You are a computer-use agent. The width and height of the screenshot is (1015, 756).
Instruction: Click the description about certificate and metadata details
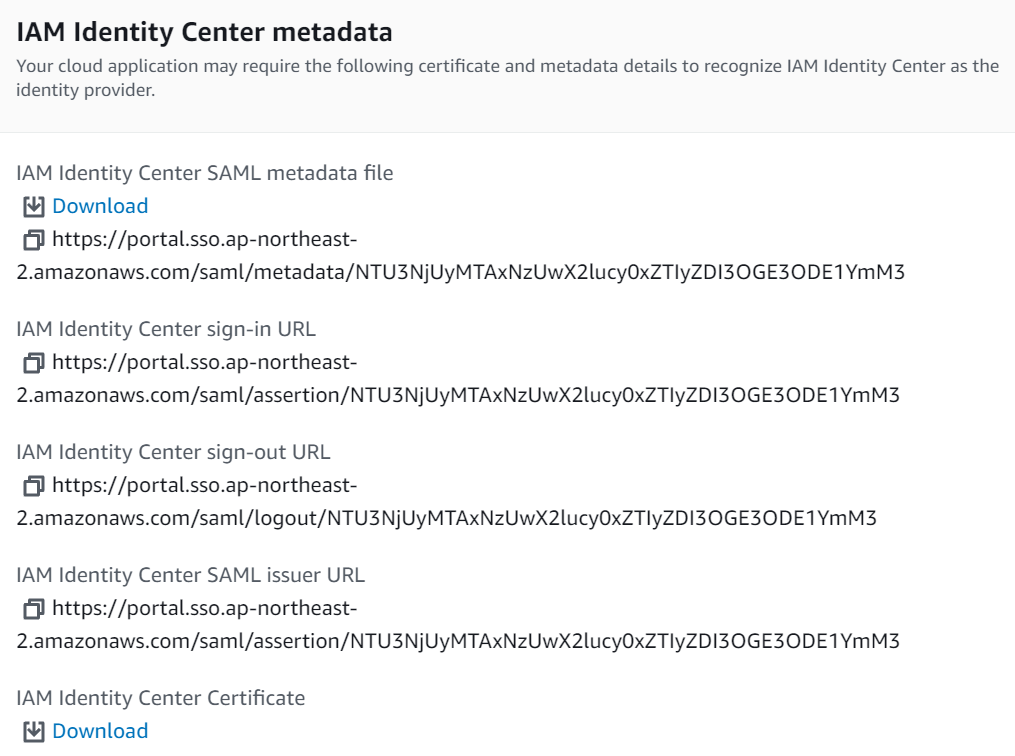[x=508, y=78]
